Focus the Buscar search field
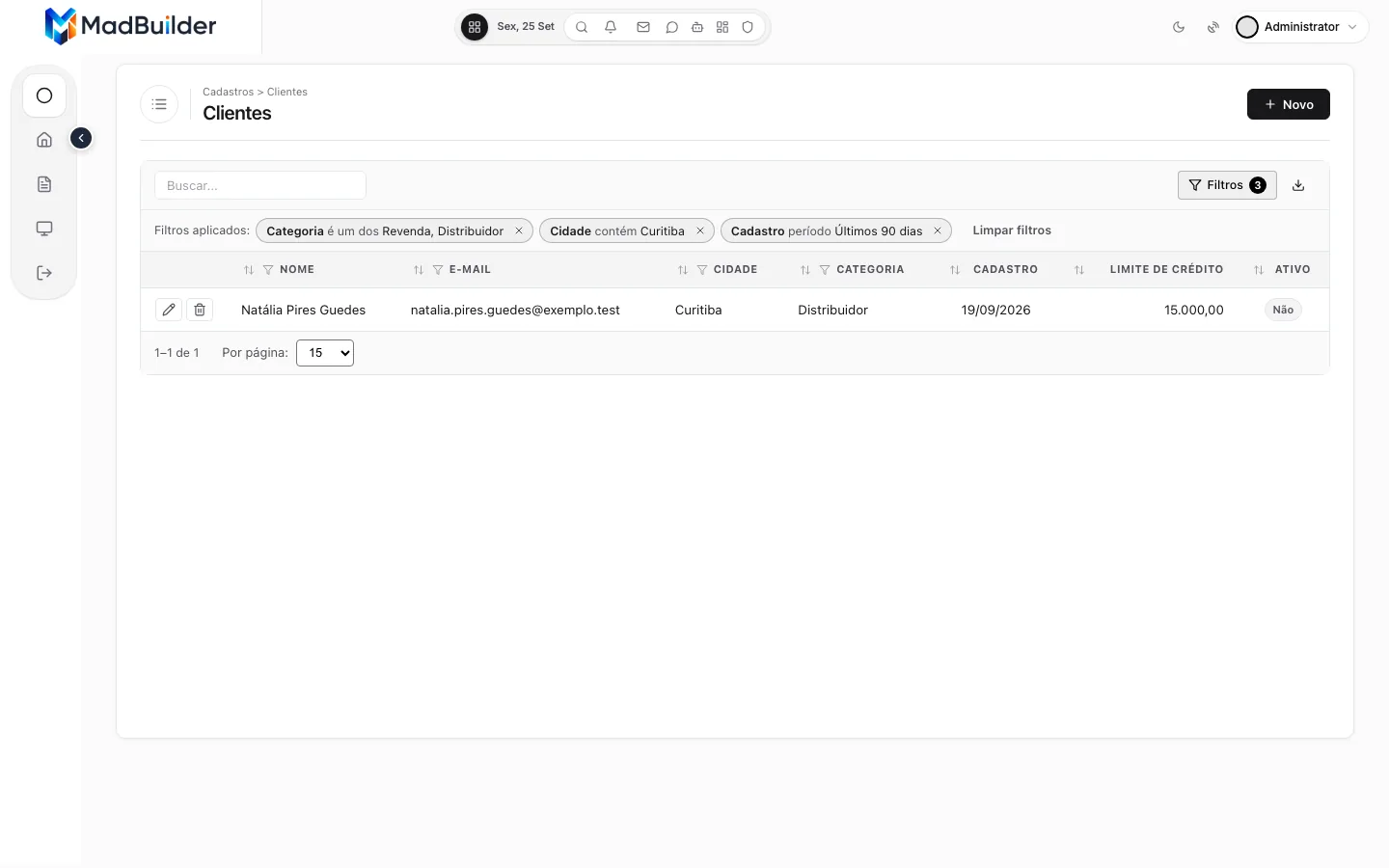This screenshot has width=1389, height=868. [x=260, y=185]
